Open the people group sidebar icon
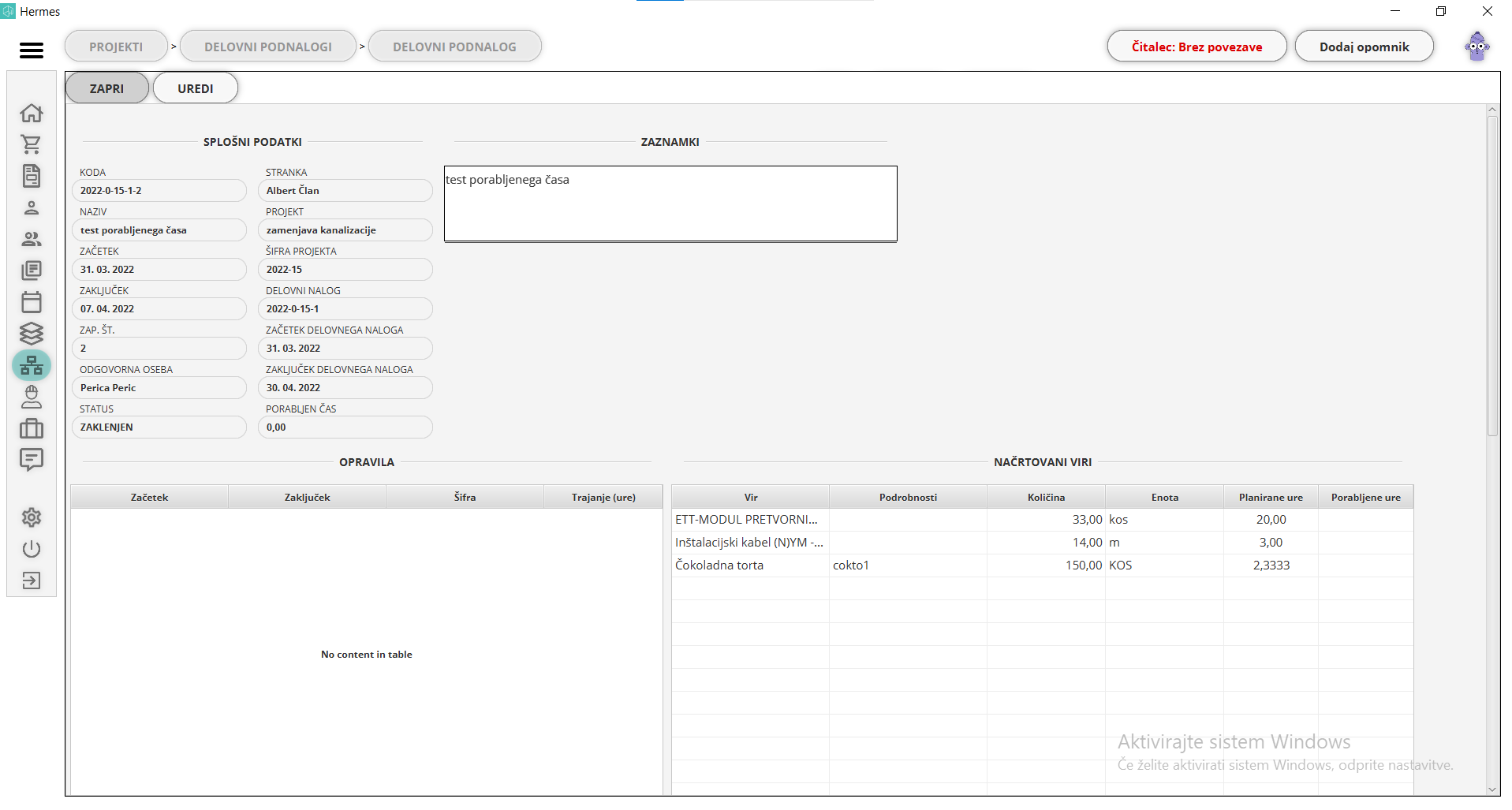 pos(32,239)
